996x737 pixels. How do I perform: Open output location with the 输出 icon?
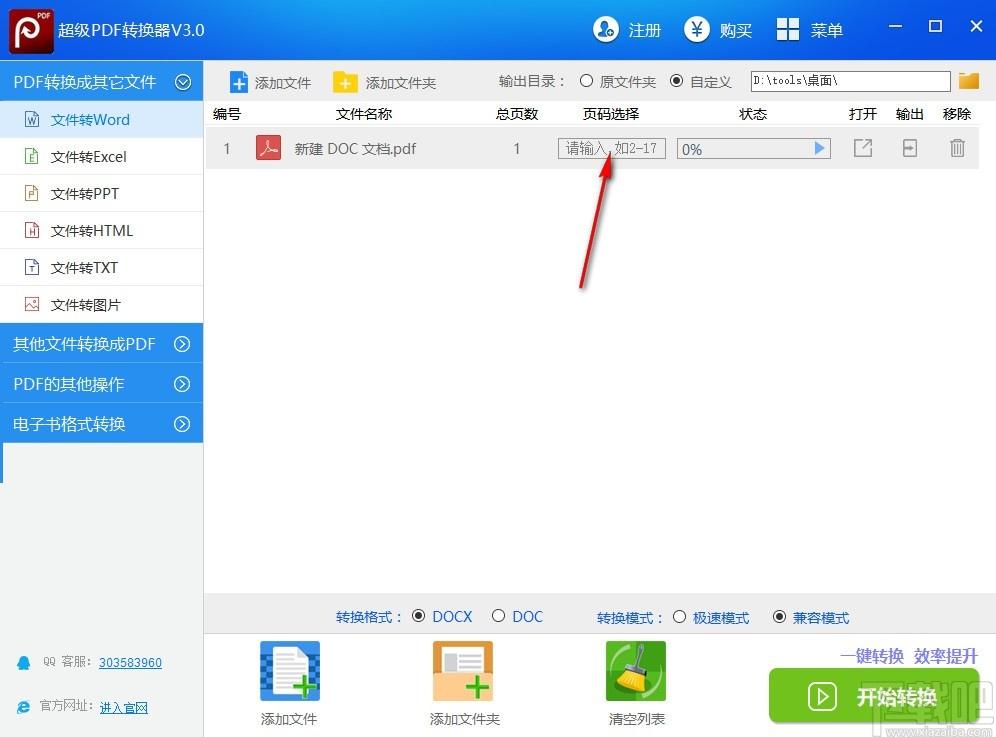910,148
